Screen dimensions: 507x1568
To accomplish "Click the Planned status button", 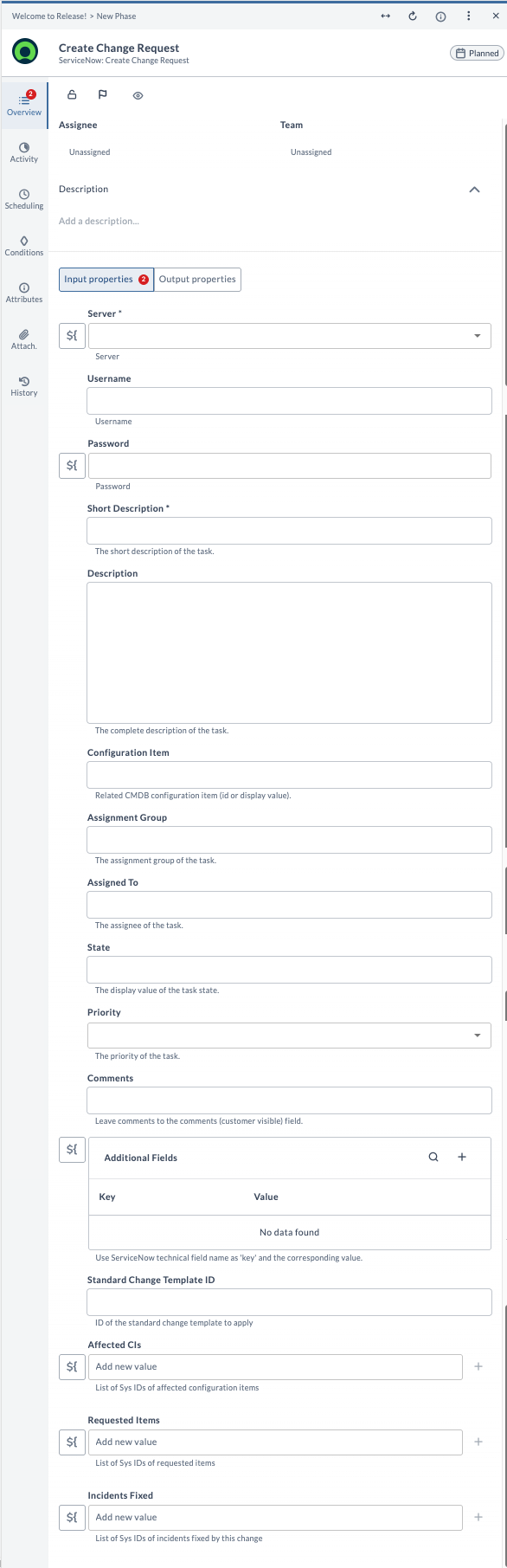I will 477,52.
